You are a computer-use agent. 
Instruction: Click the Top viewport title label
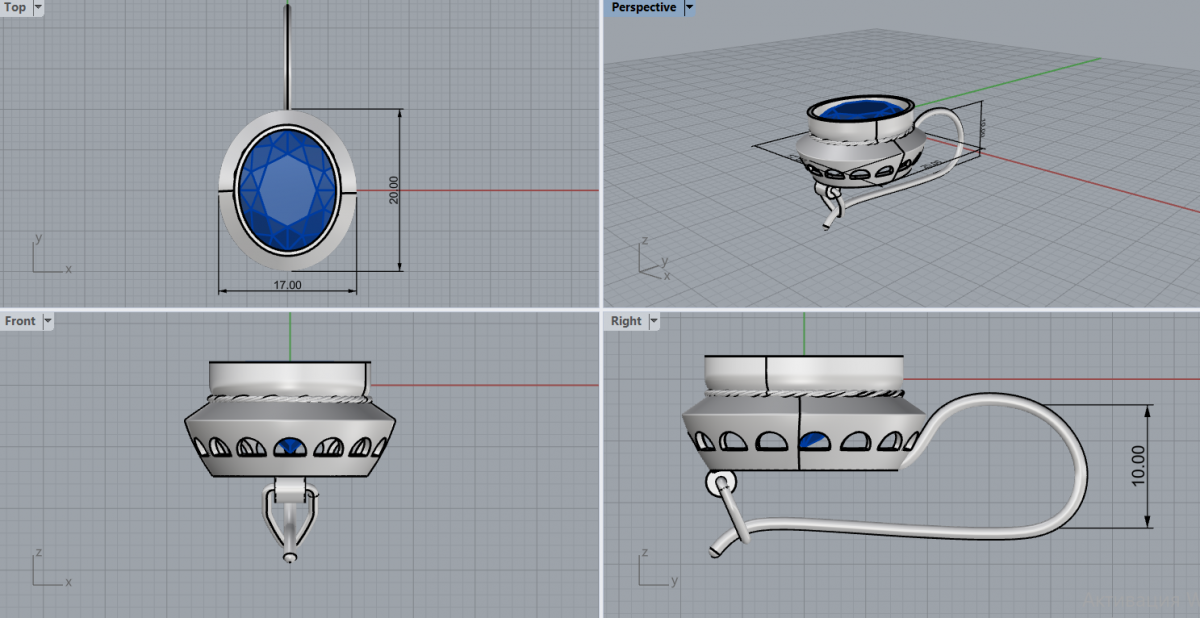15,8
